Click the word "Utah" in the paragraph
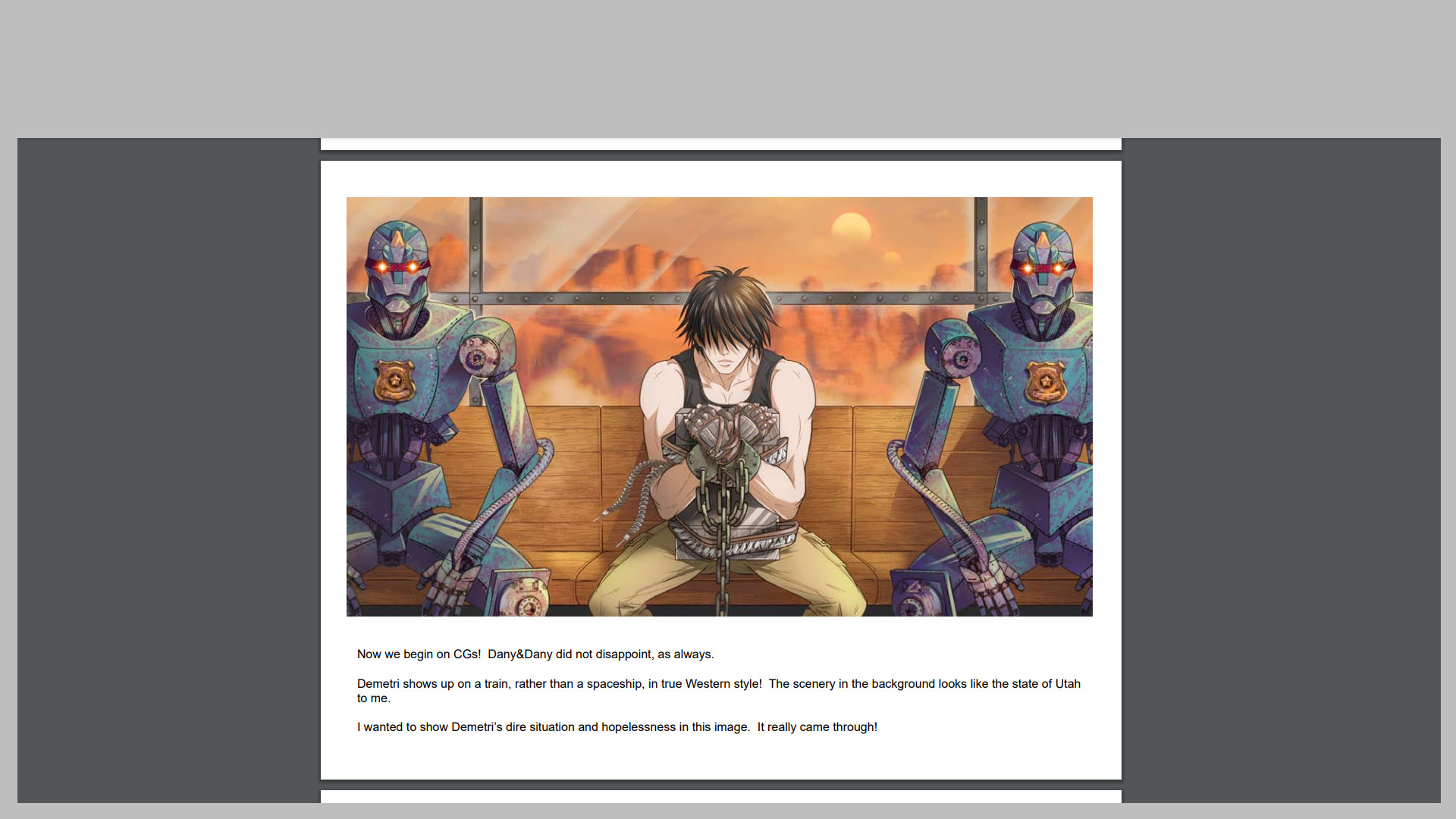Viewport: 1456px width, 819px height. tap(1067, 683)
